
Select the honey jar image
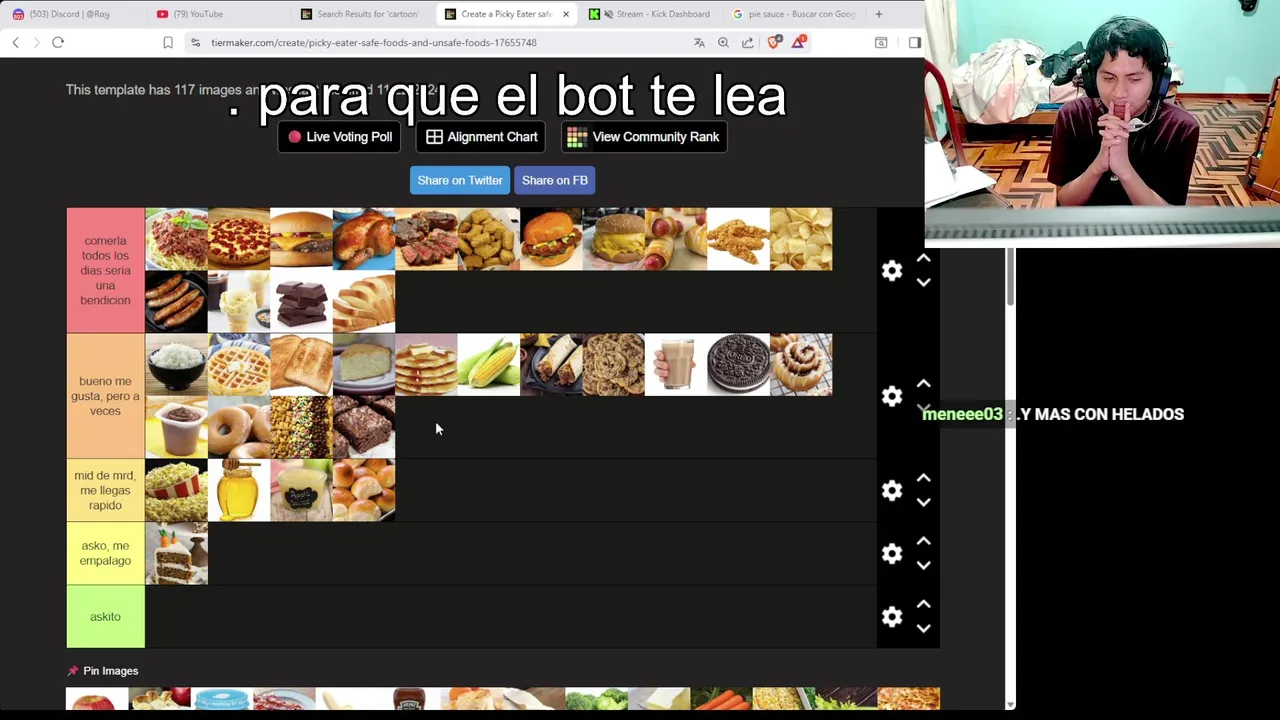coord(239,490)
